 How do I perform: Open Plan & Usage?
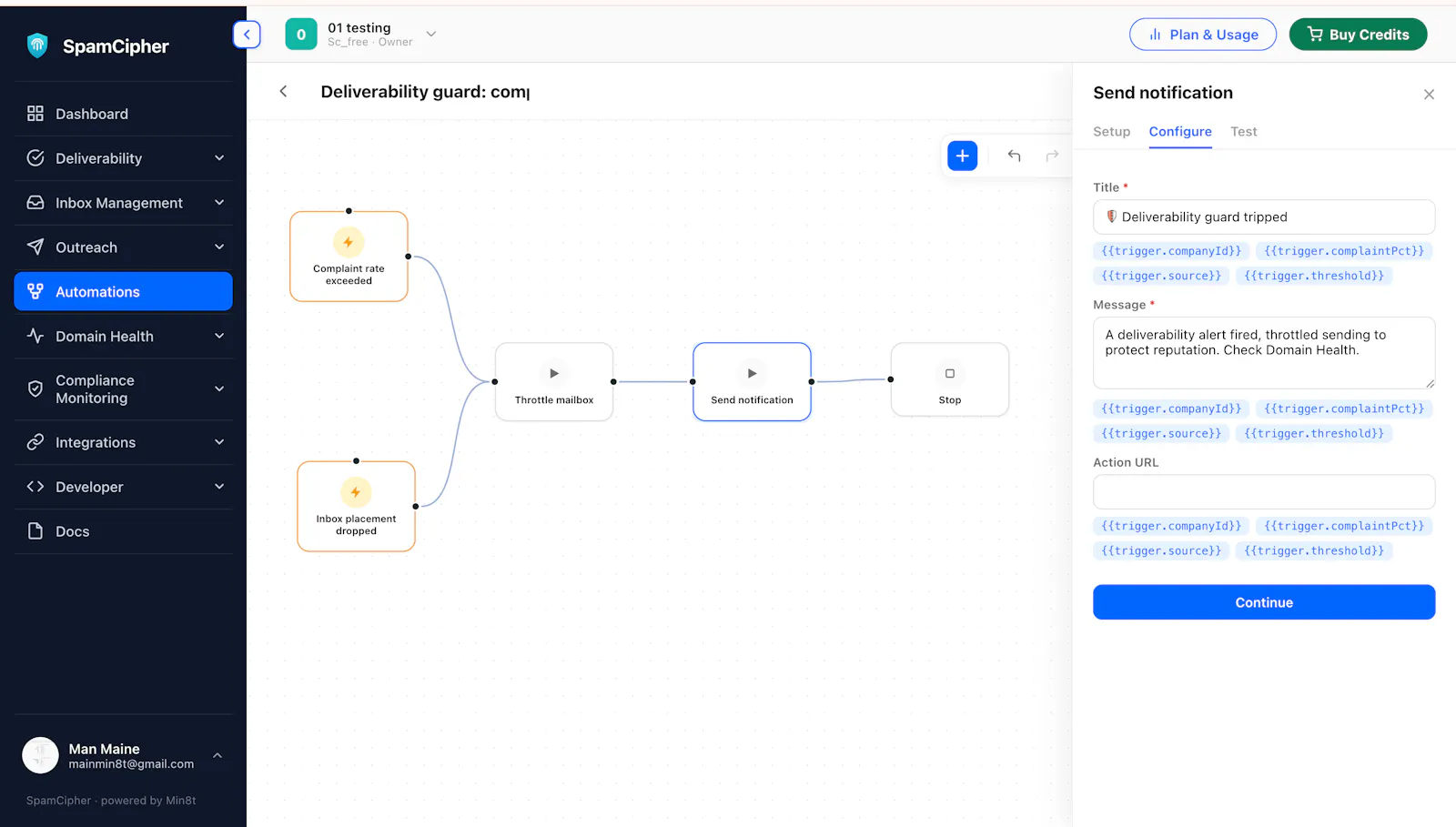tap(1203, 35)
